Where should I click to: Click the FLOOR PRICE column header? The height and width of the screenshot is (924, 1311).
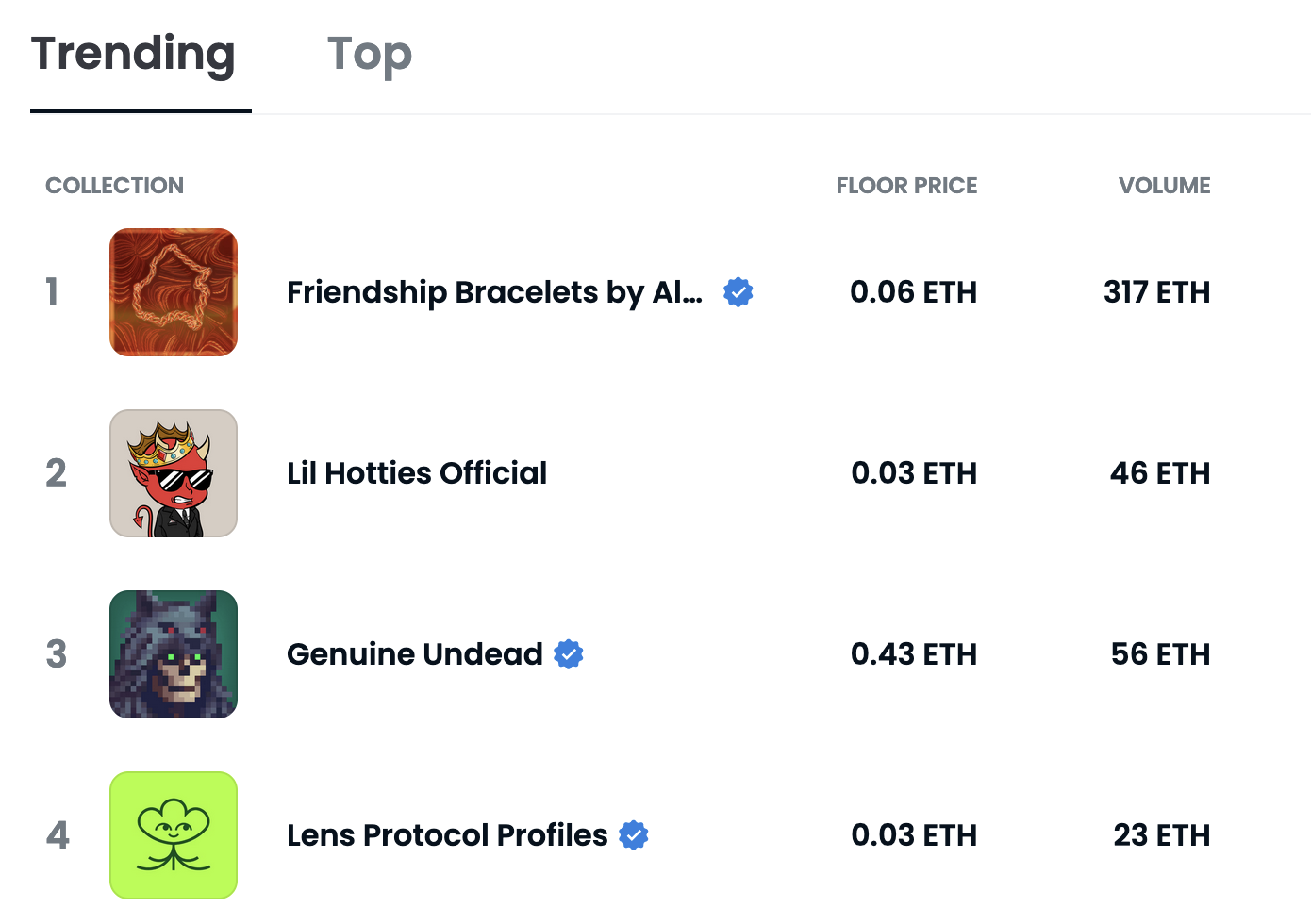tap(906, 186)
